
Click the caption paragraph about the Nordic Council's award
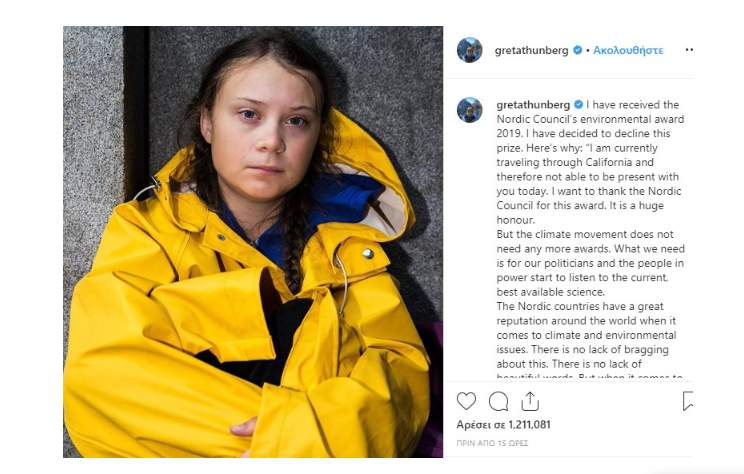pyautogui.click(x=590, y=162)
